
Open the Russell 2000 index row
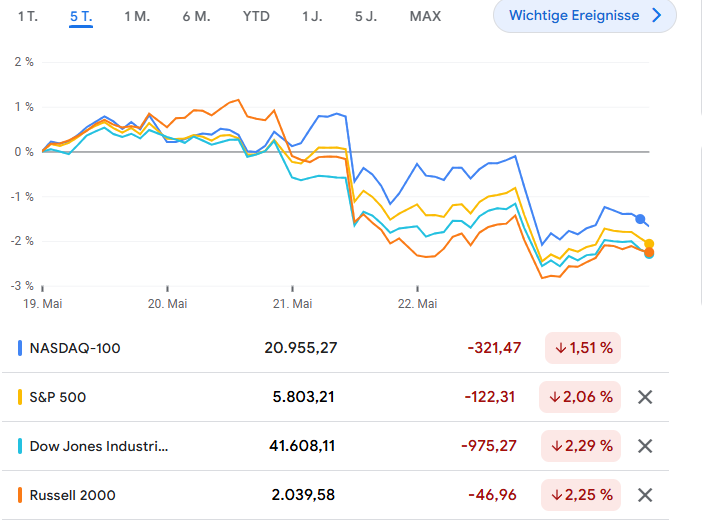click(x=72, y=494)
